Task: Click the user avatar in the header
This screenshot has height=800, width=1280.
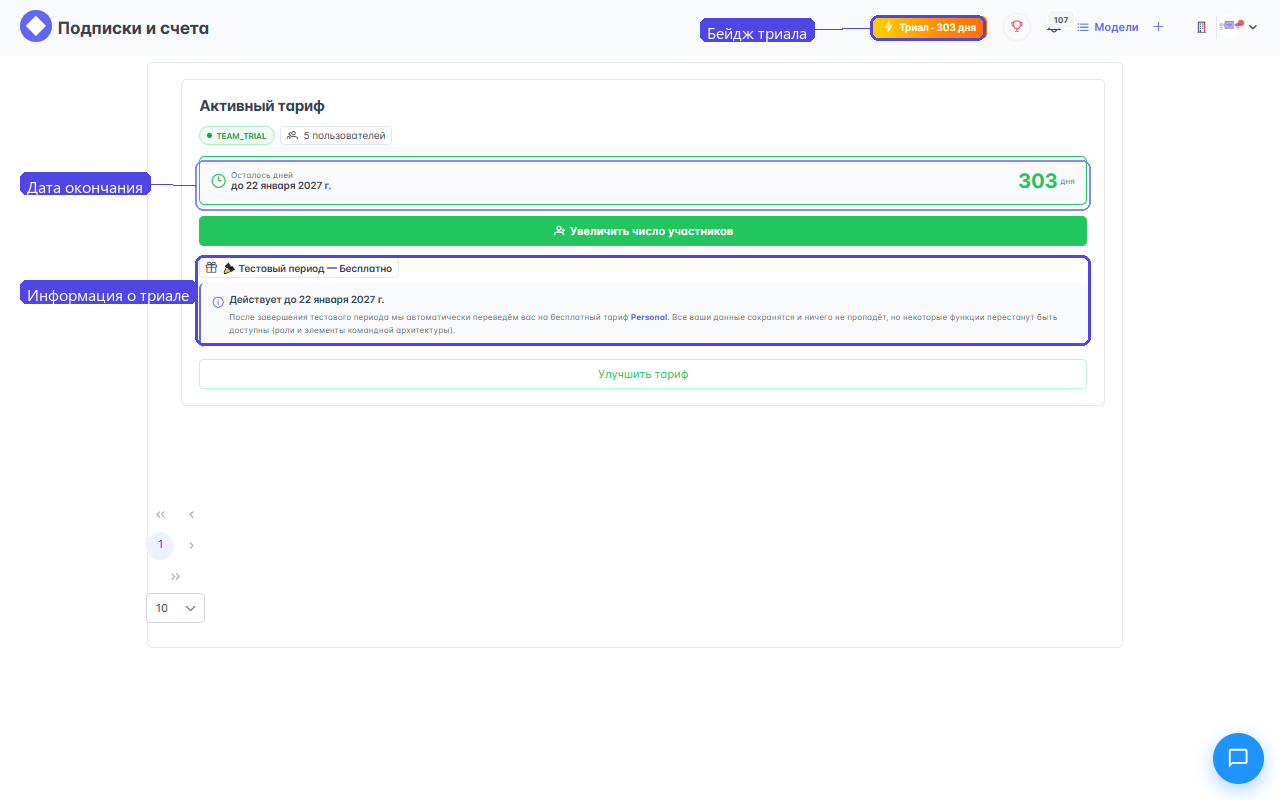Action: (x=1230, y=27)
